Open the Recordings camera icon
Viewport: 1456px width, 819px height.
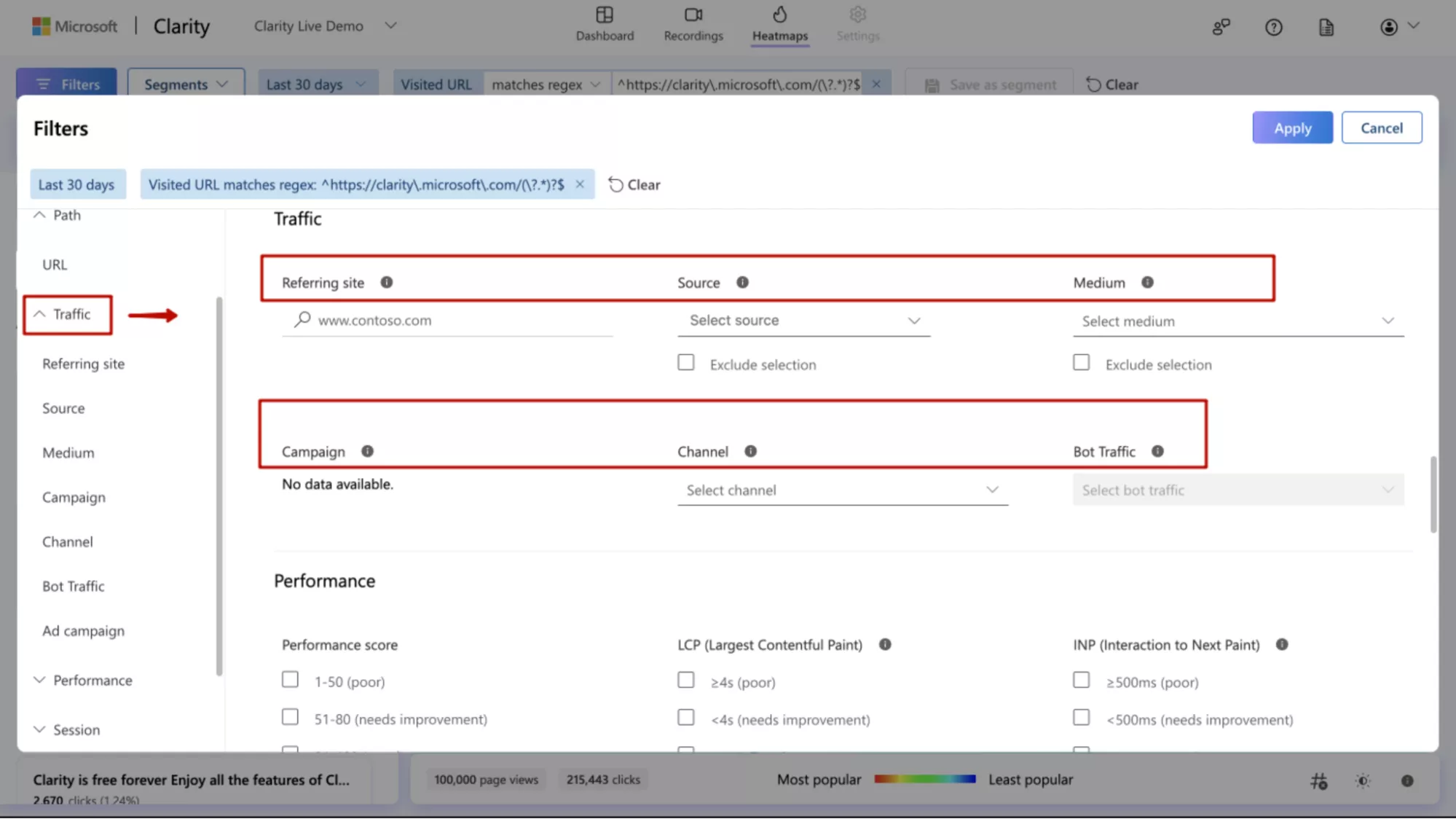click(x=693, y=15)
